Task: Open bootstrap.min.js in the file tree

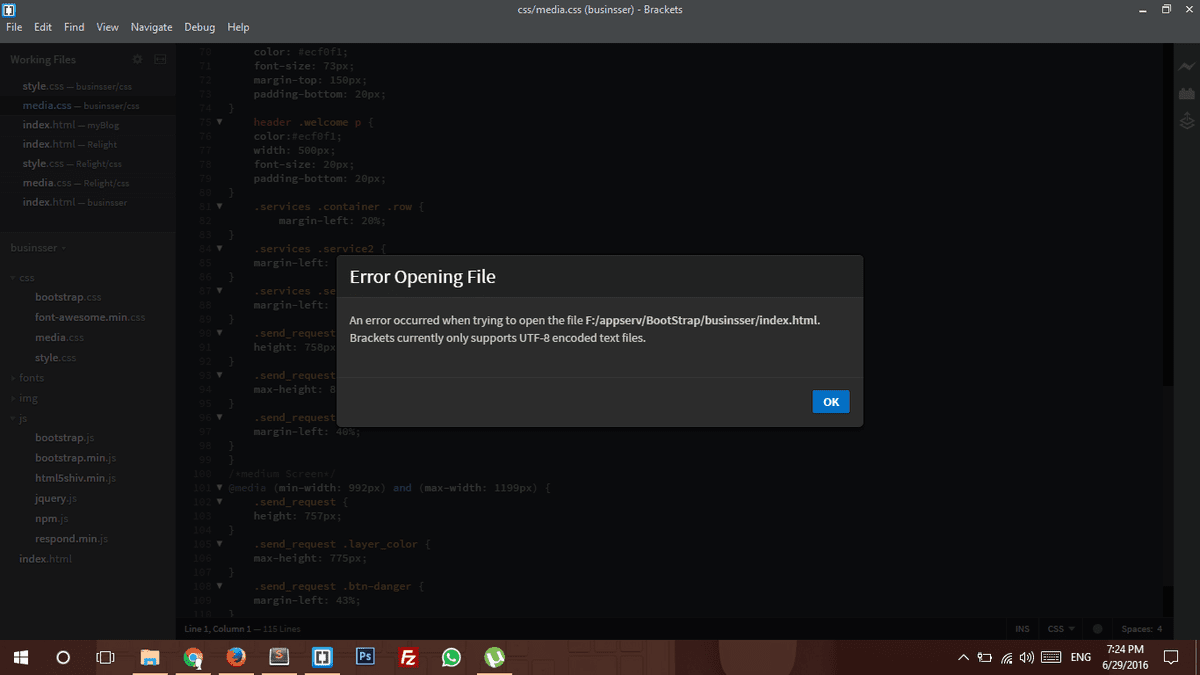Action: click(75, 458)
